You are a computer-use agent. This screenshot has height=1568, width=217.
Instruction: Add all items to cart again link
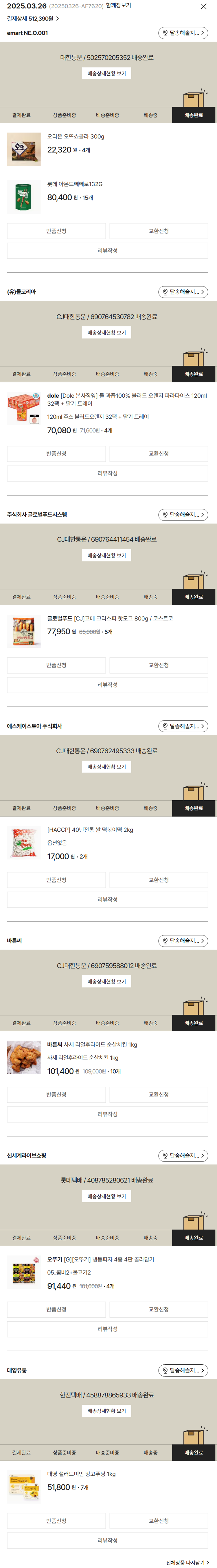click(x=187, y=1563)
